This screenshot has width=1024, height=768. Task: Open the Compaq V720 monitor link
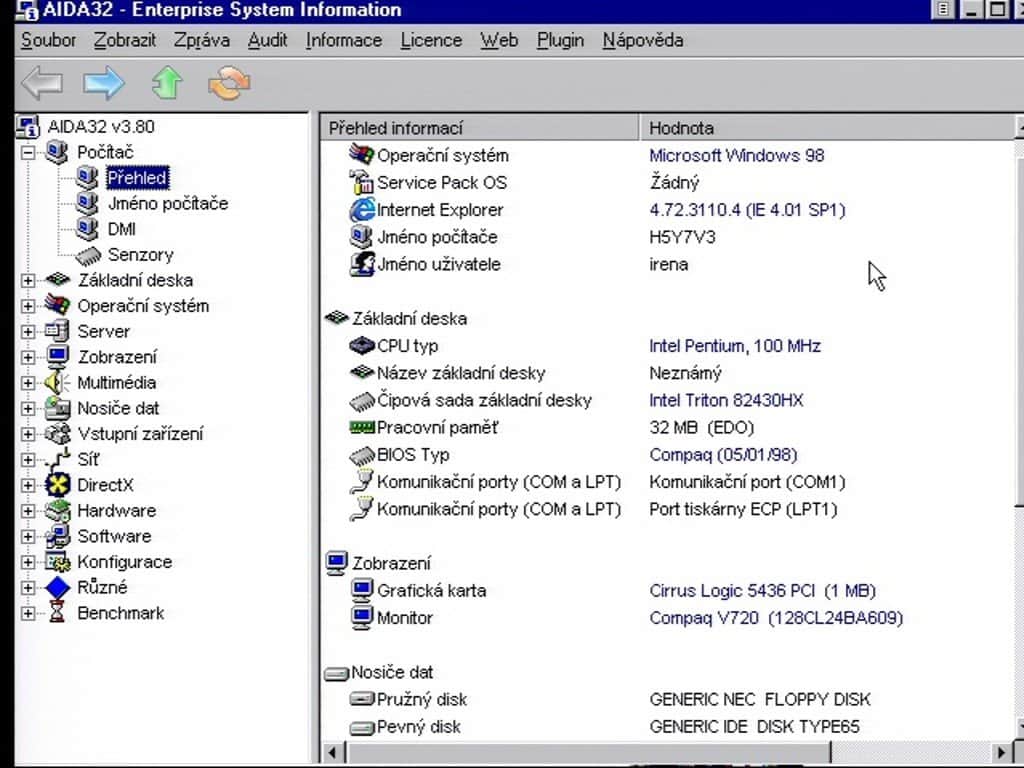[x=776, y=618]
